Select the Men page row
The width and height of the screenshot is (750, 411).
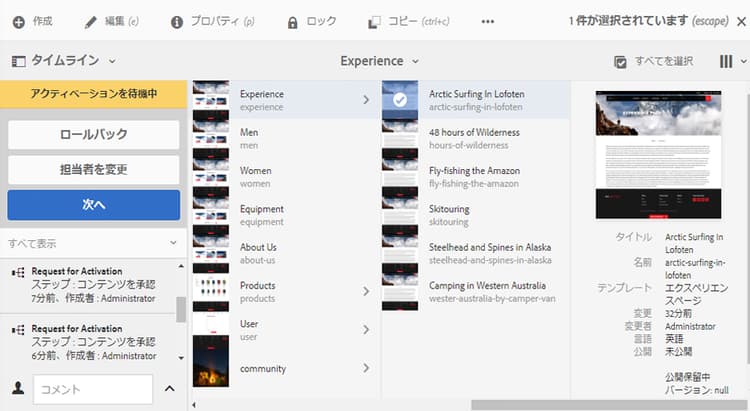tap(286, 138)
